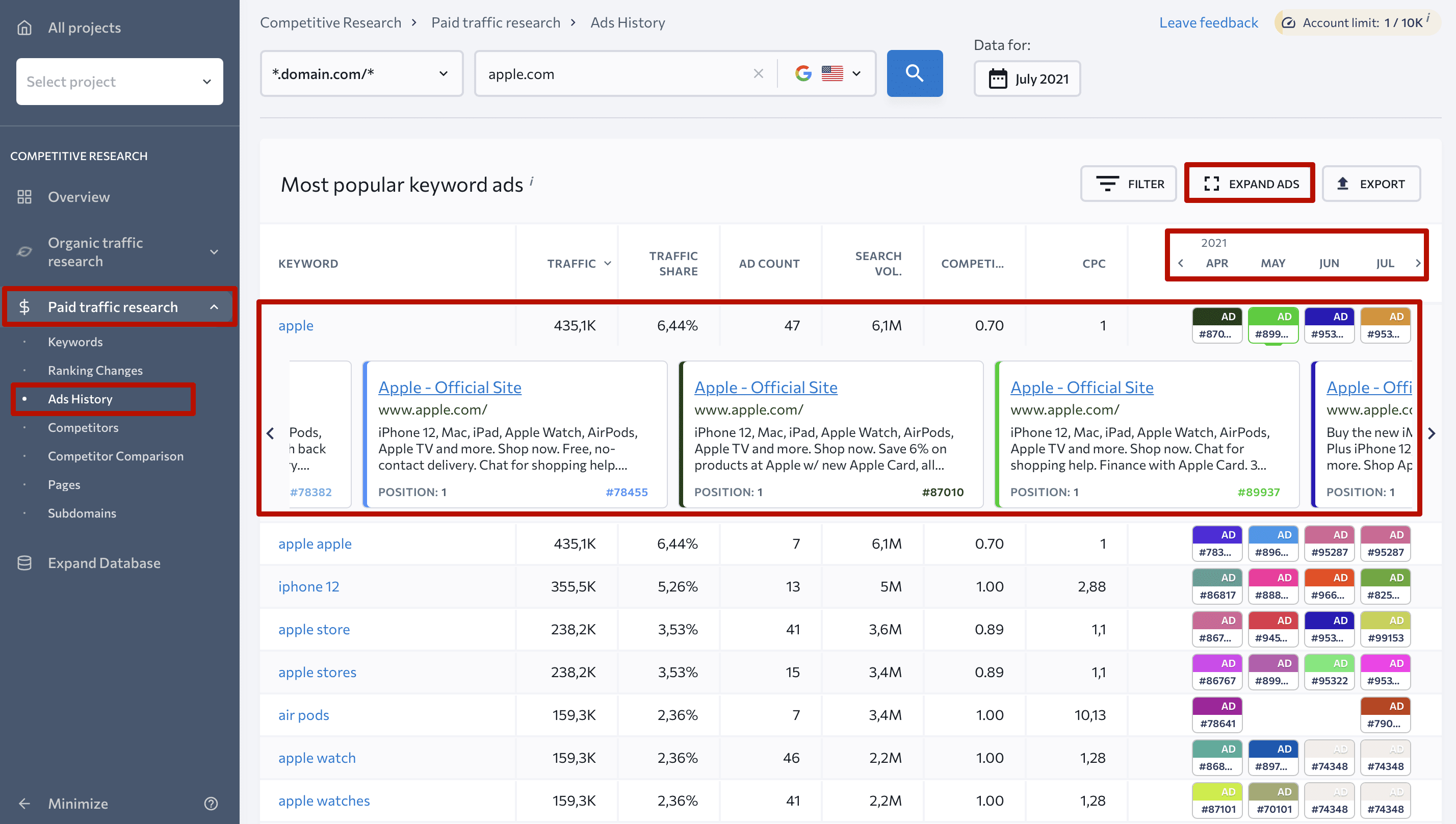Click the export upload arrow icon

click(x=1342, y=184)
